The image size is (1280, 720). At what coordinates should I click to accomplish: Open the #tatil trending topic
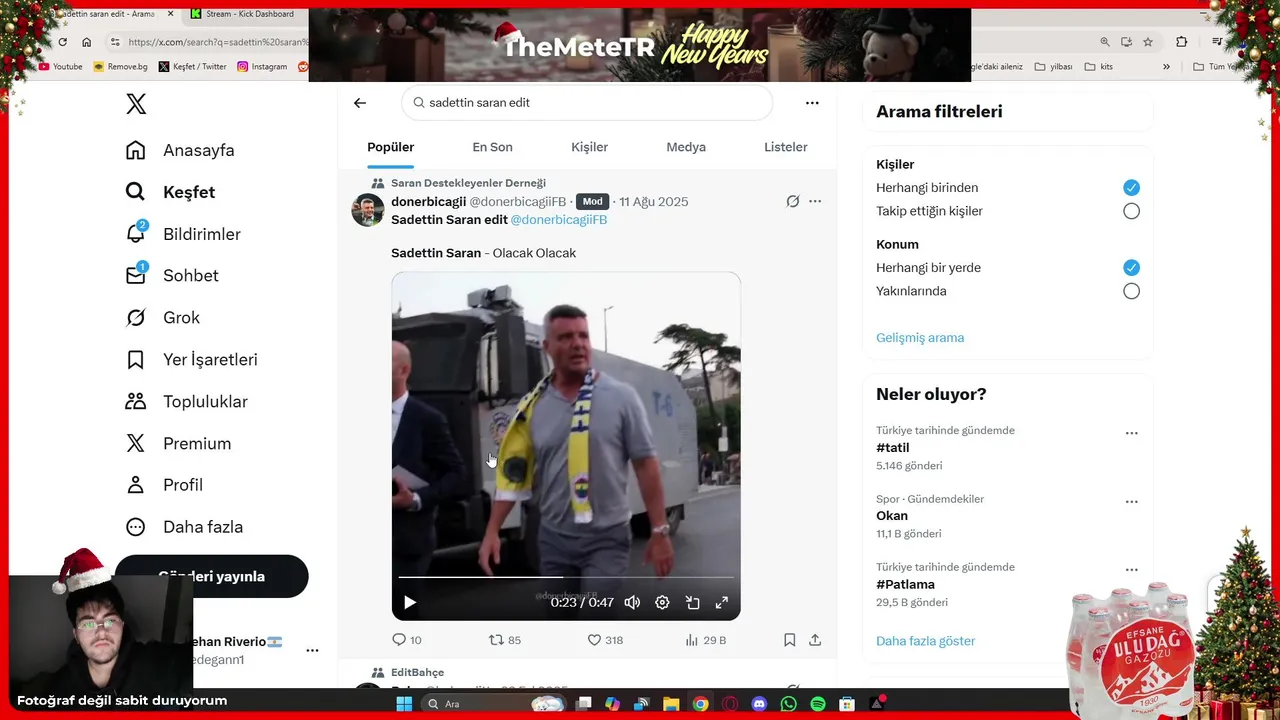coord(893,448)
